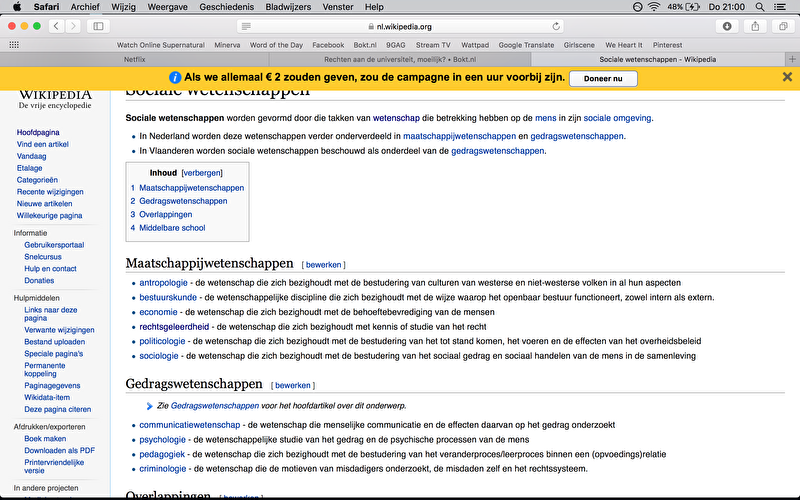Open the rechtsgeleerdheid article link
800x500 pixels.
click(174, 327)
